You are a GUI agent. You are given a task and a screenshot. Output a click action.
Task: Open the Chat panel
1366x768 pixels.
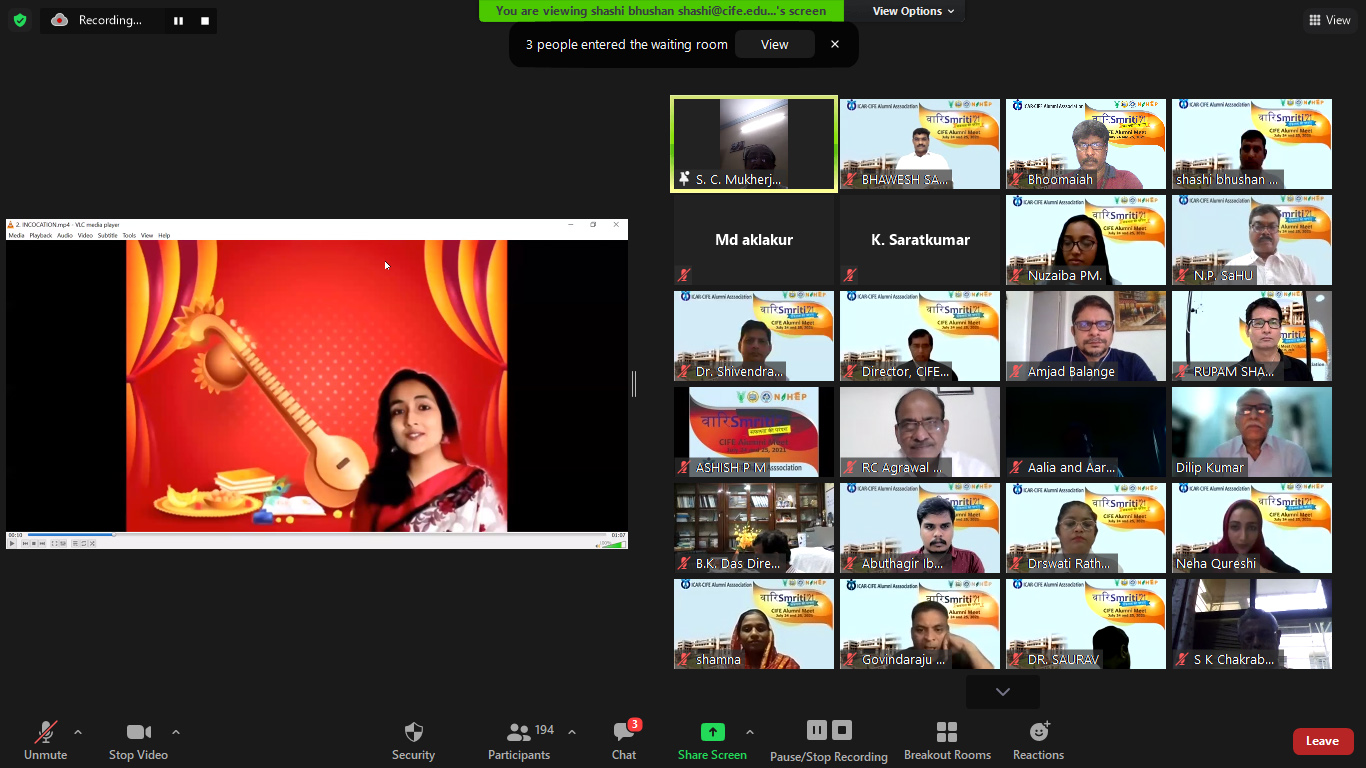pos(624,741)
